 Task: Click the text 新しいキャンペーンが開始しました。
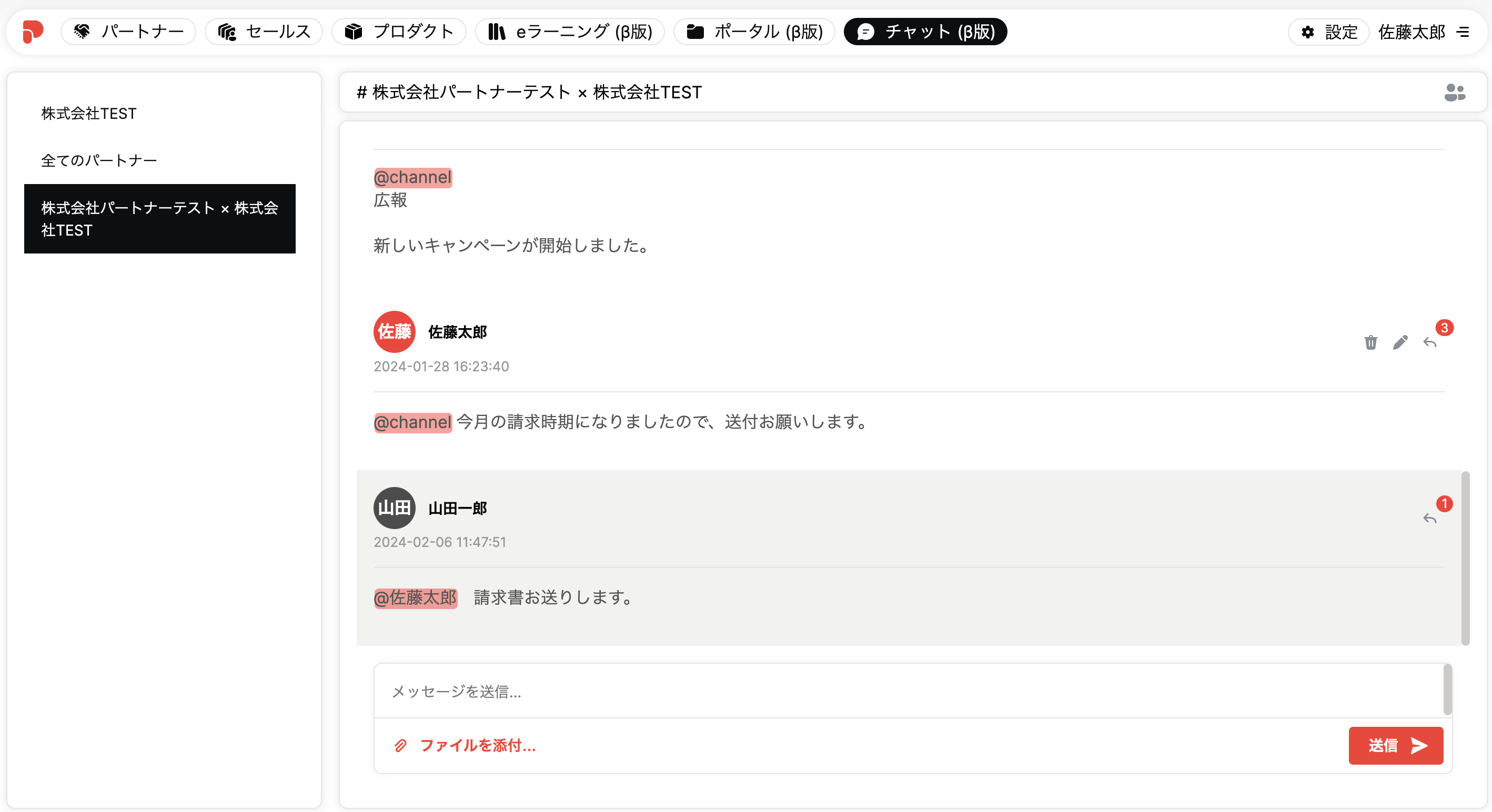(513, 246)
